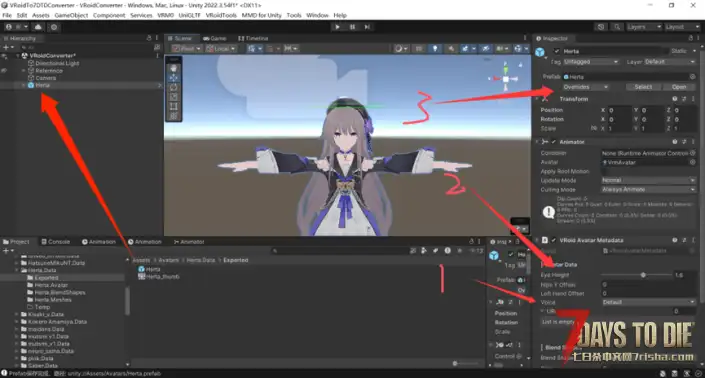Open the Tag Untagged dropdown
The image size is (705, 378).
(590, 62)
